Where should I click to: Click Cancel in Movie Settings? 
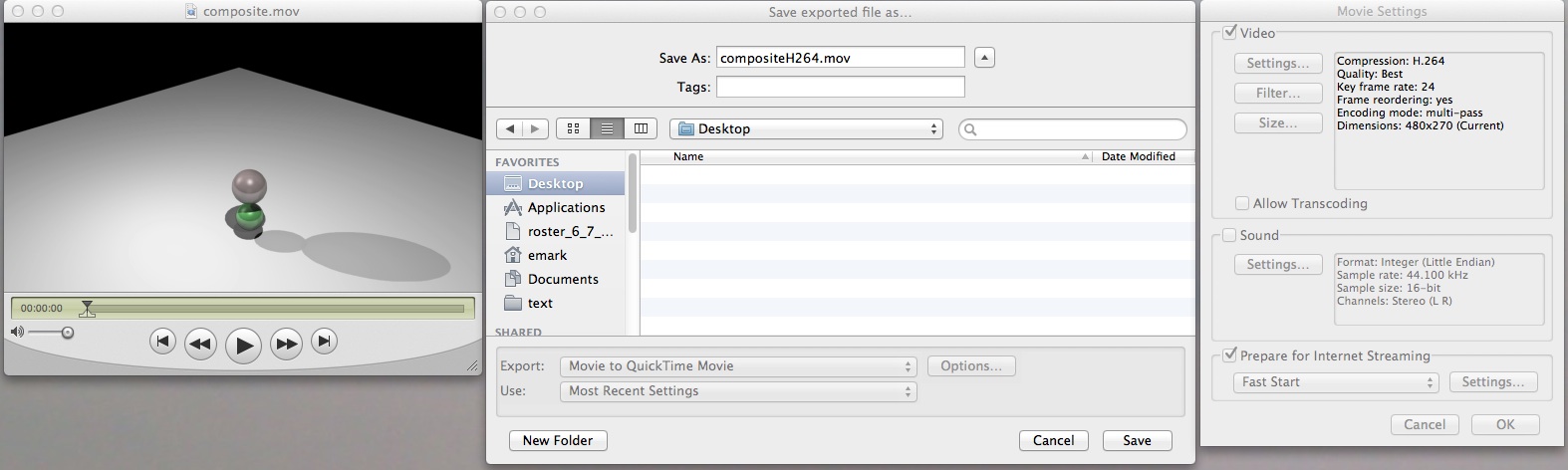tap(1425, 424)
